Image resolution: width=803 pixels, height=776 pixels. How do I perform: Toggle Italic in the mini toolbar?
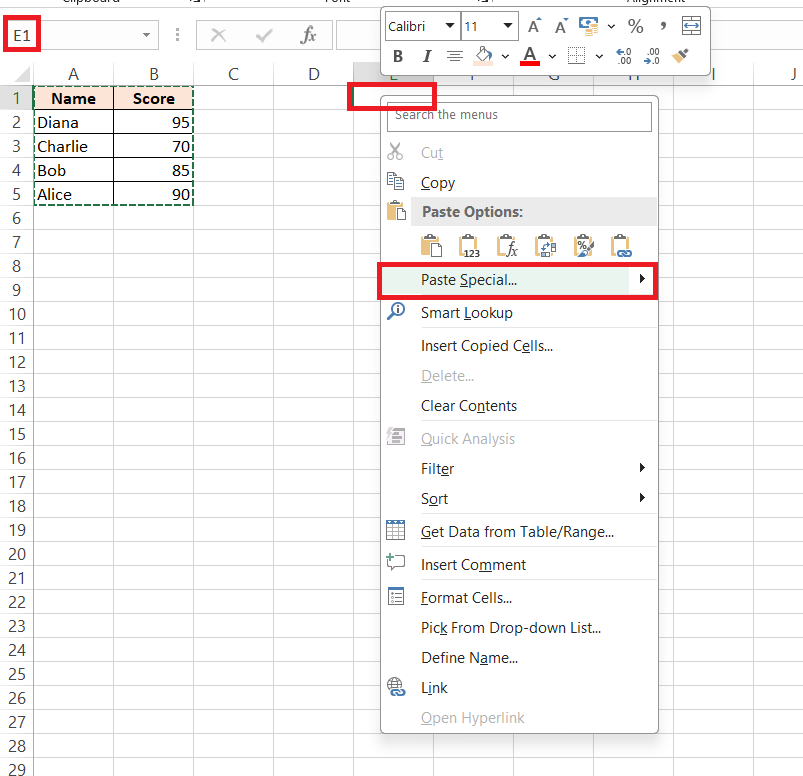point(427,56)
